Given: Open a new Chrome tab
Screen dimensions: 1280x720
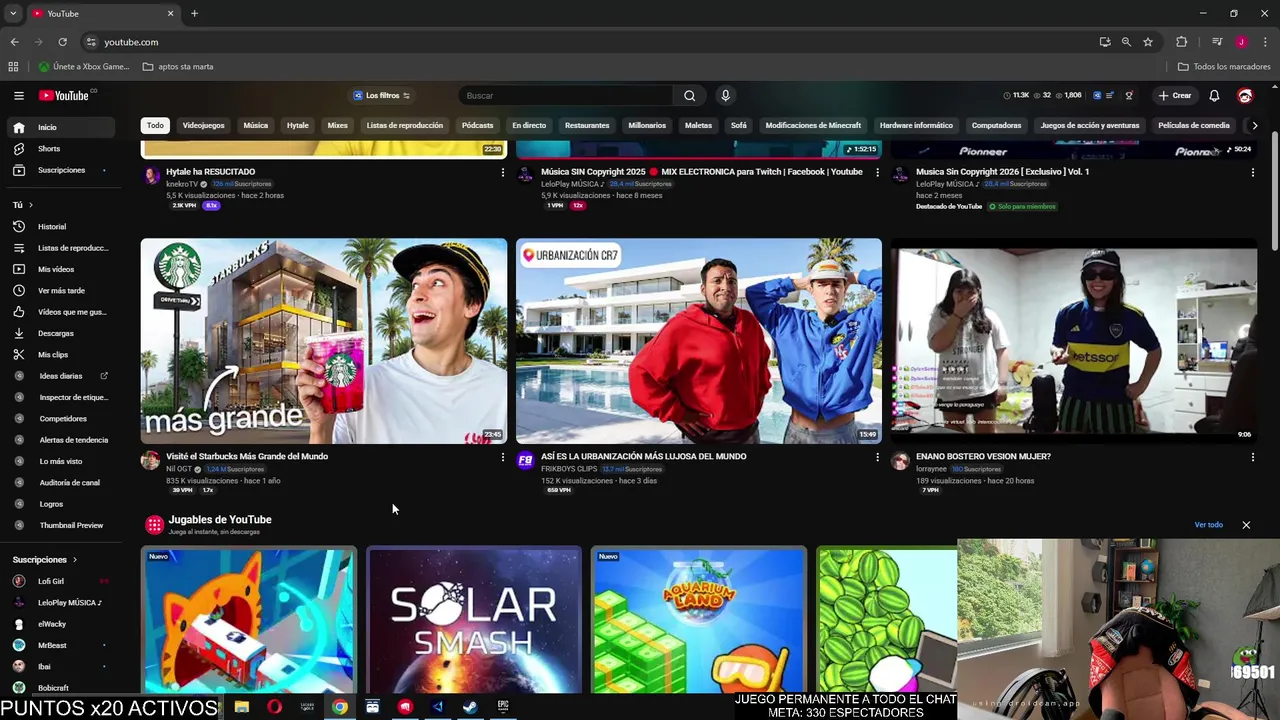Looking at the screenshot, I should 194,13.
